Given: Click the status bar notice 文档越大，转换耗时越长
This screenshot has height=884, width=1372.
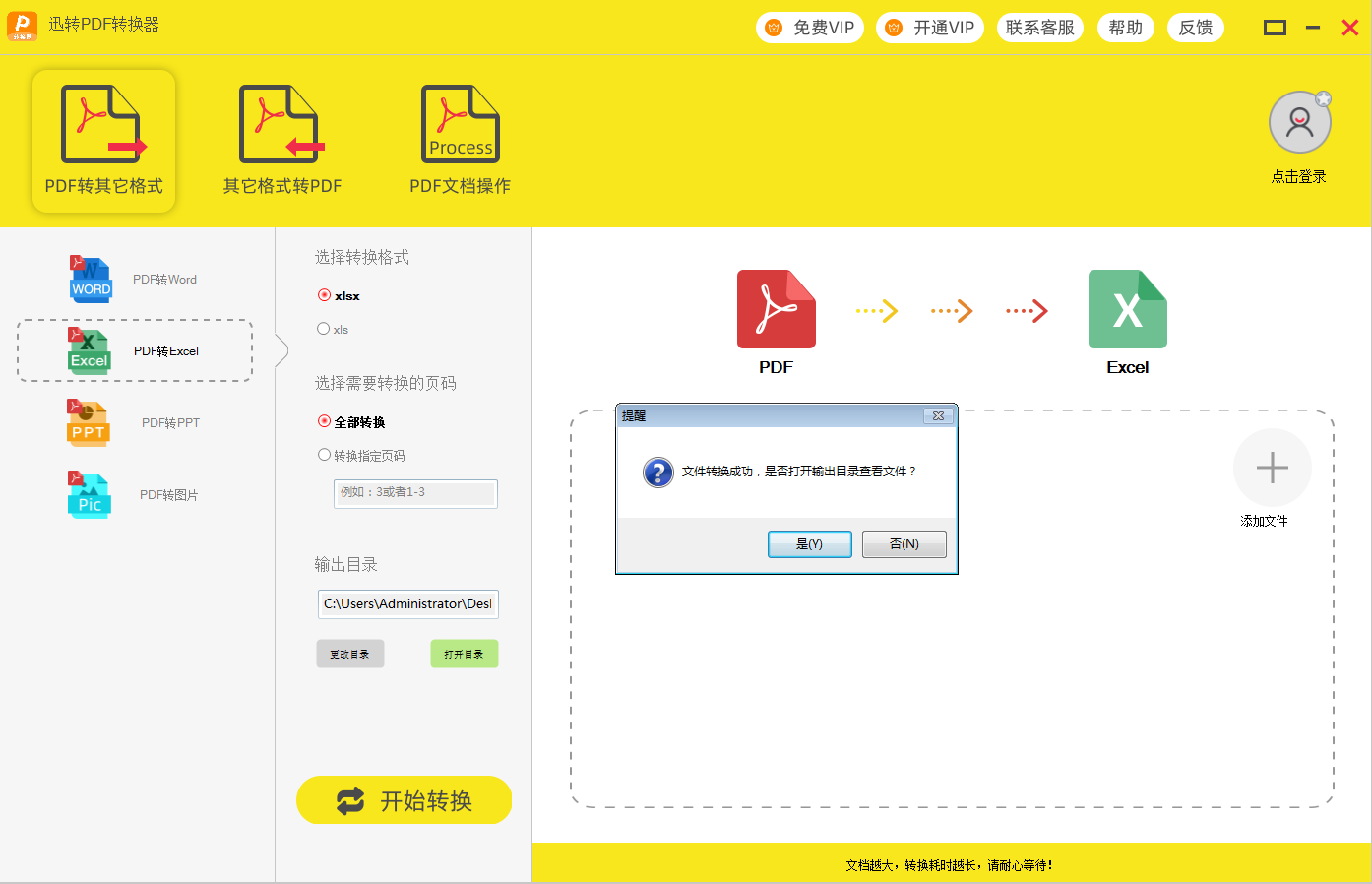Looking at the screenshot, I should (949, 866).
